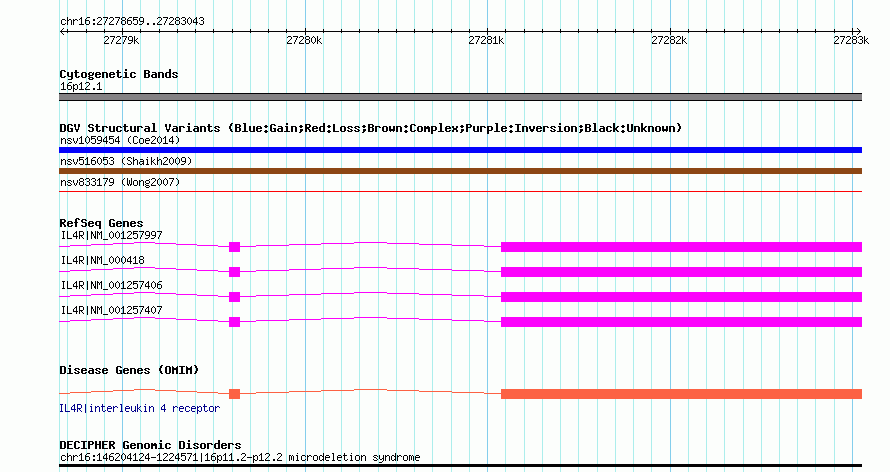Select the nsv1059454 (Coe2014) variant label

(x=120, y=140)
